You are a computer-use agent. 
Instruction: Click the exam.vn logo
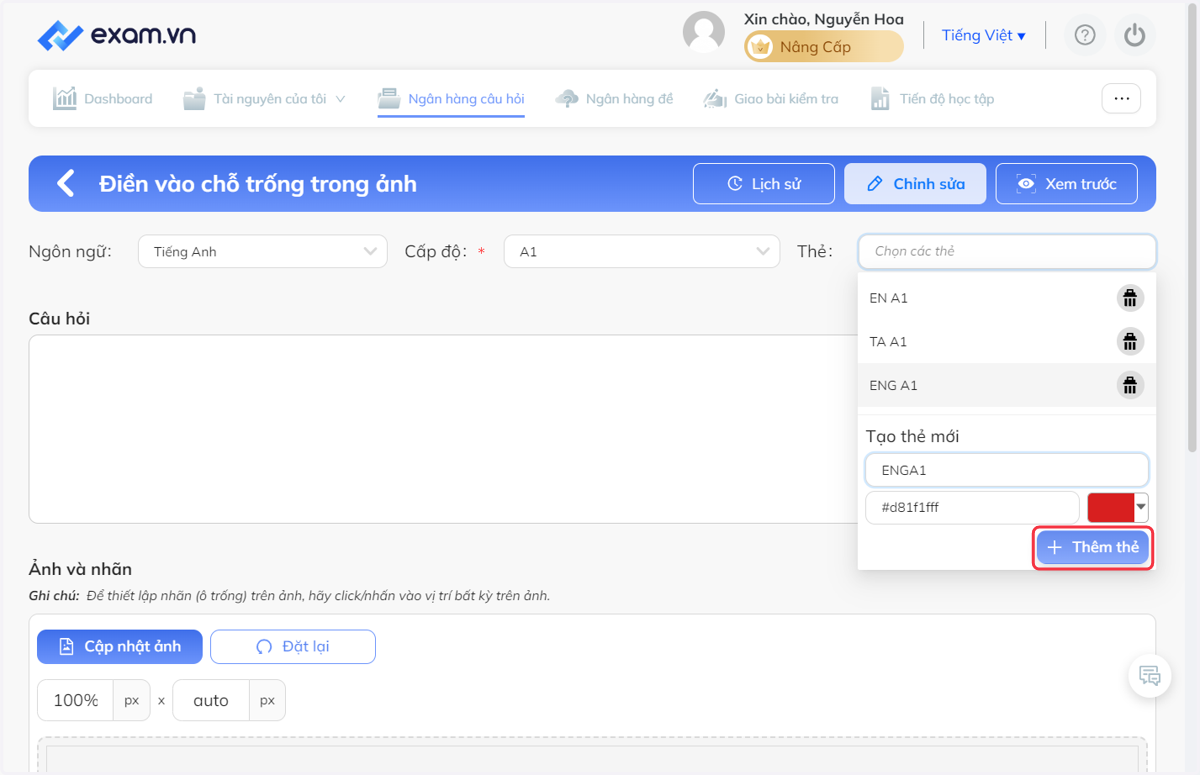(x=116, y=36)
